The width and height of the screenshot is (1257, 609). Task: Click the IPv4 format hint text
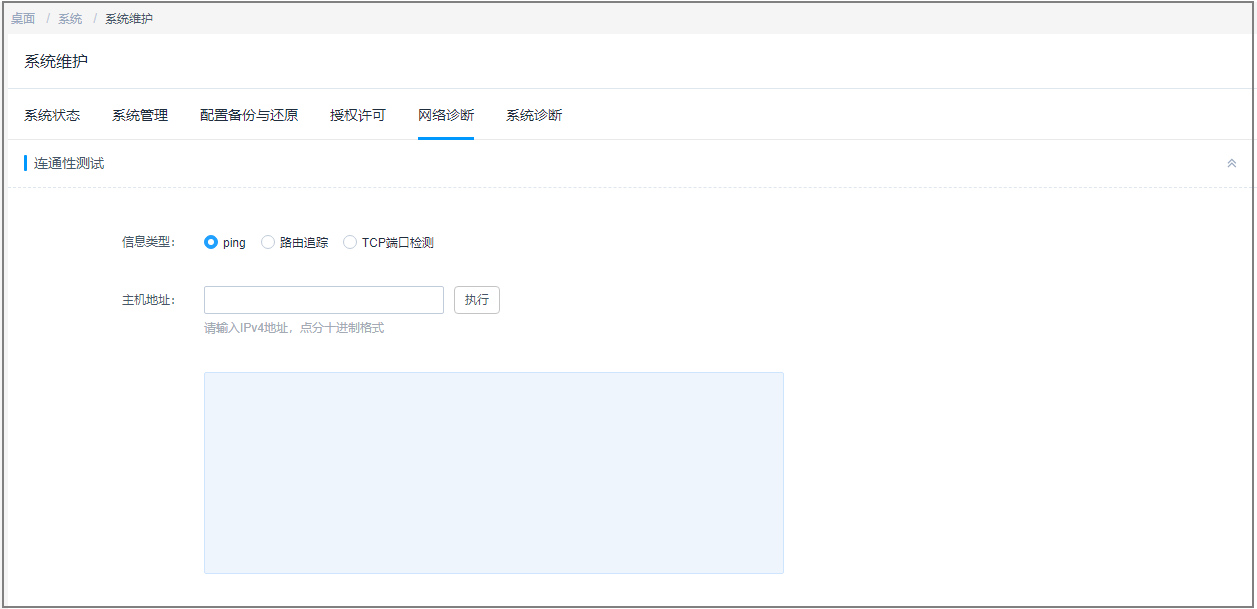(x=294, y=328)
